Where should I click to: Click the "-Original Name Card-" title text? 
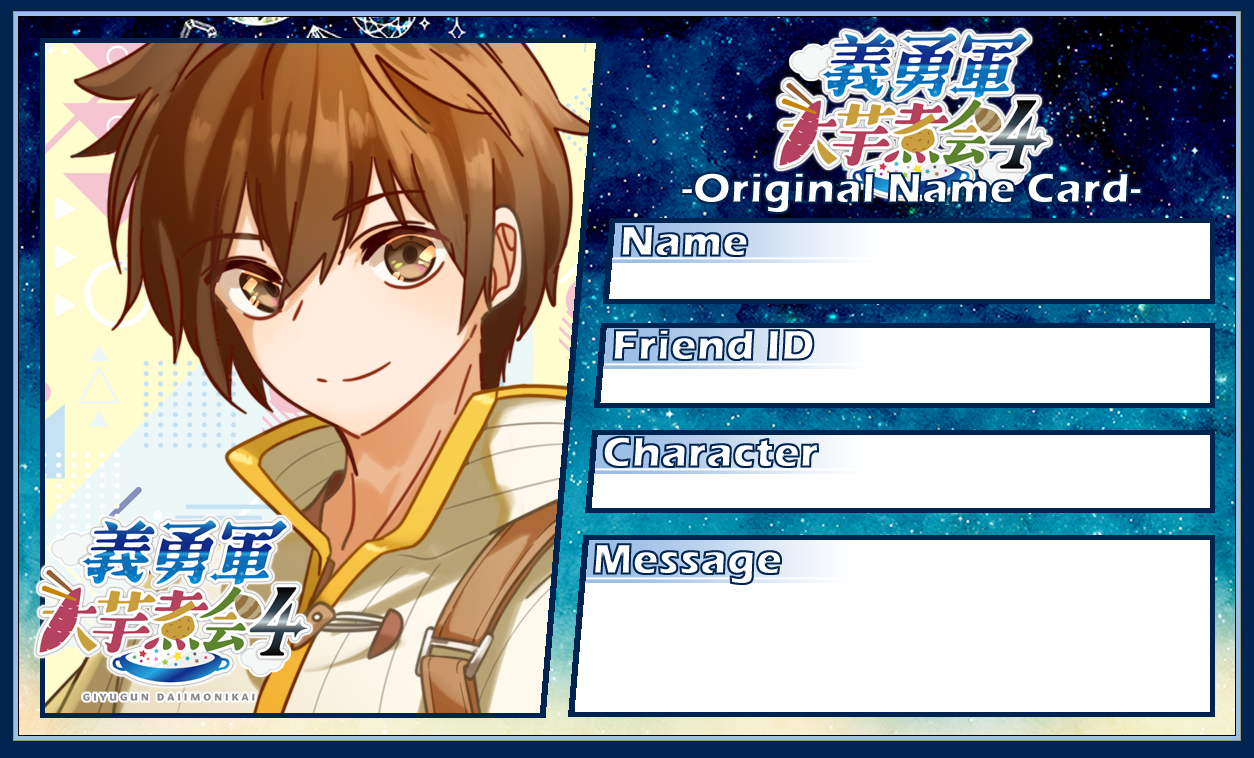910,187
